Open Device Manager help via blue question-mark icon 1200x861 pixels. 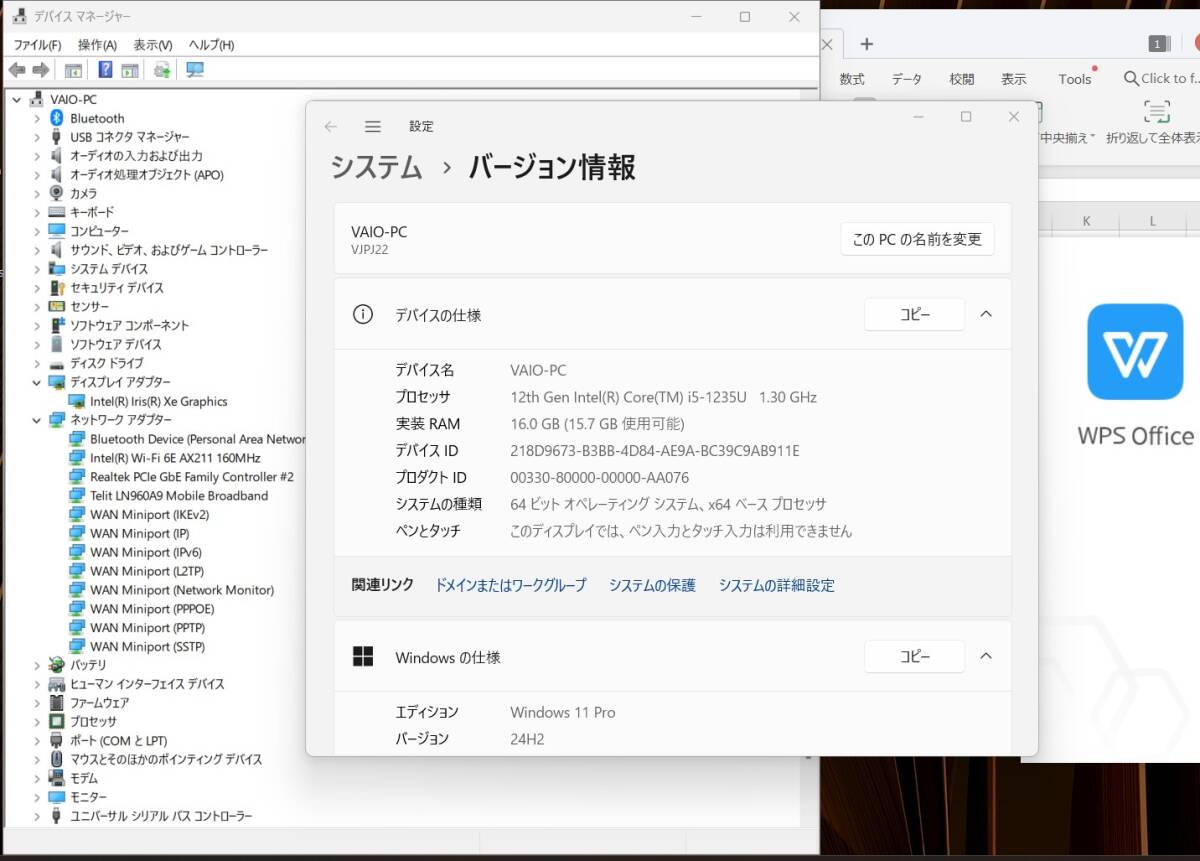[105, 70]
